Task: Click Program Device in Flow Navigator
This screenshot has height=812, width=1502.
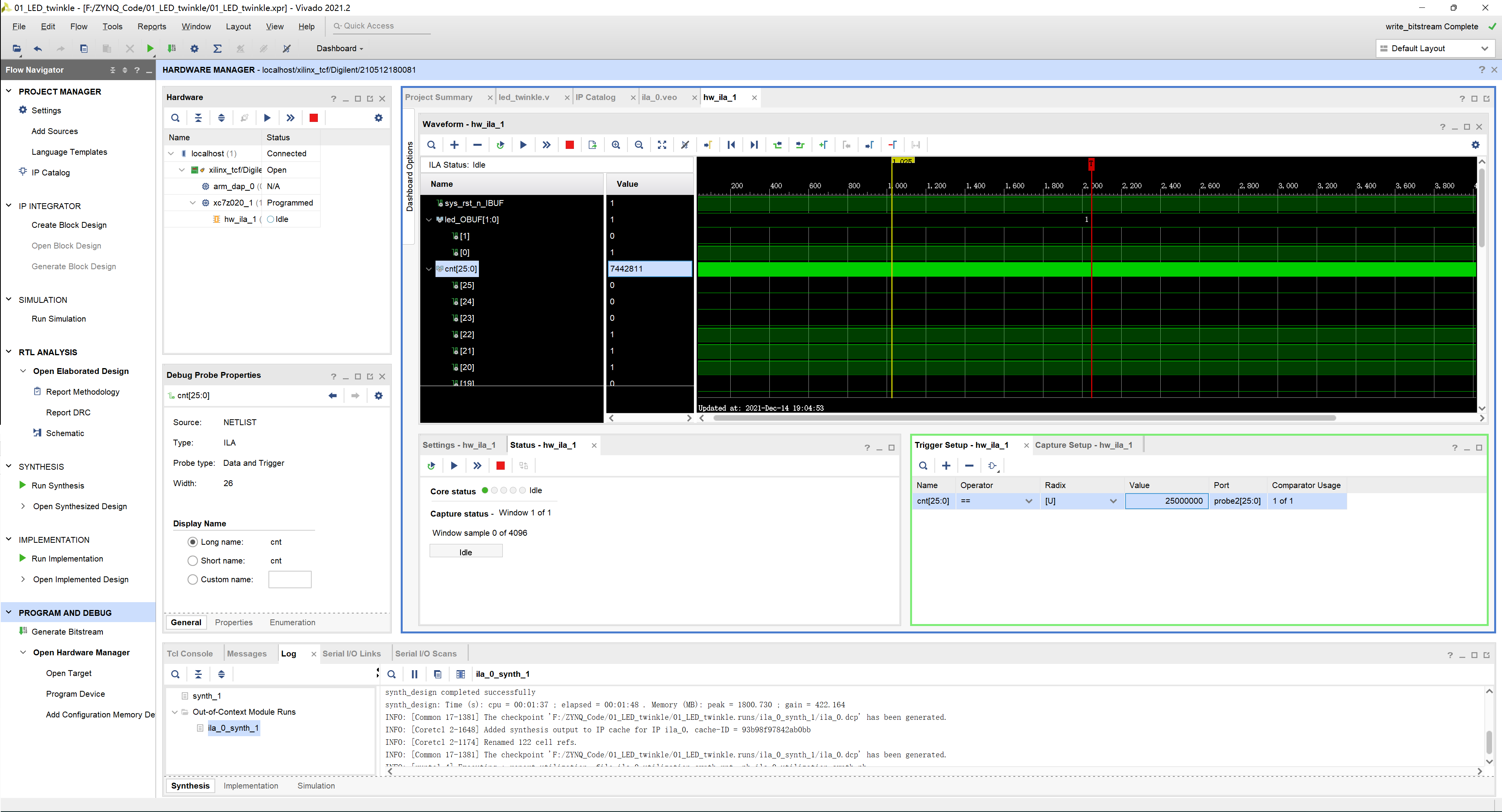Action: coord(75,694)
